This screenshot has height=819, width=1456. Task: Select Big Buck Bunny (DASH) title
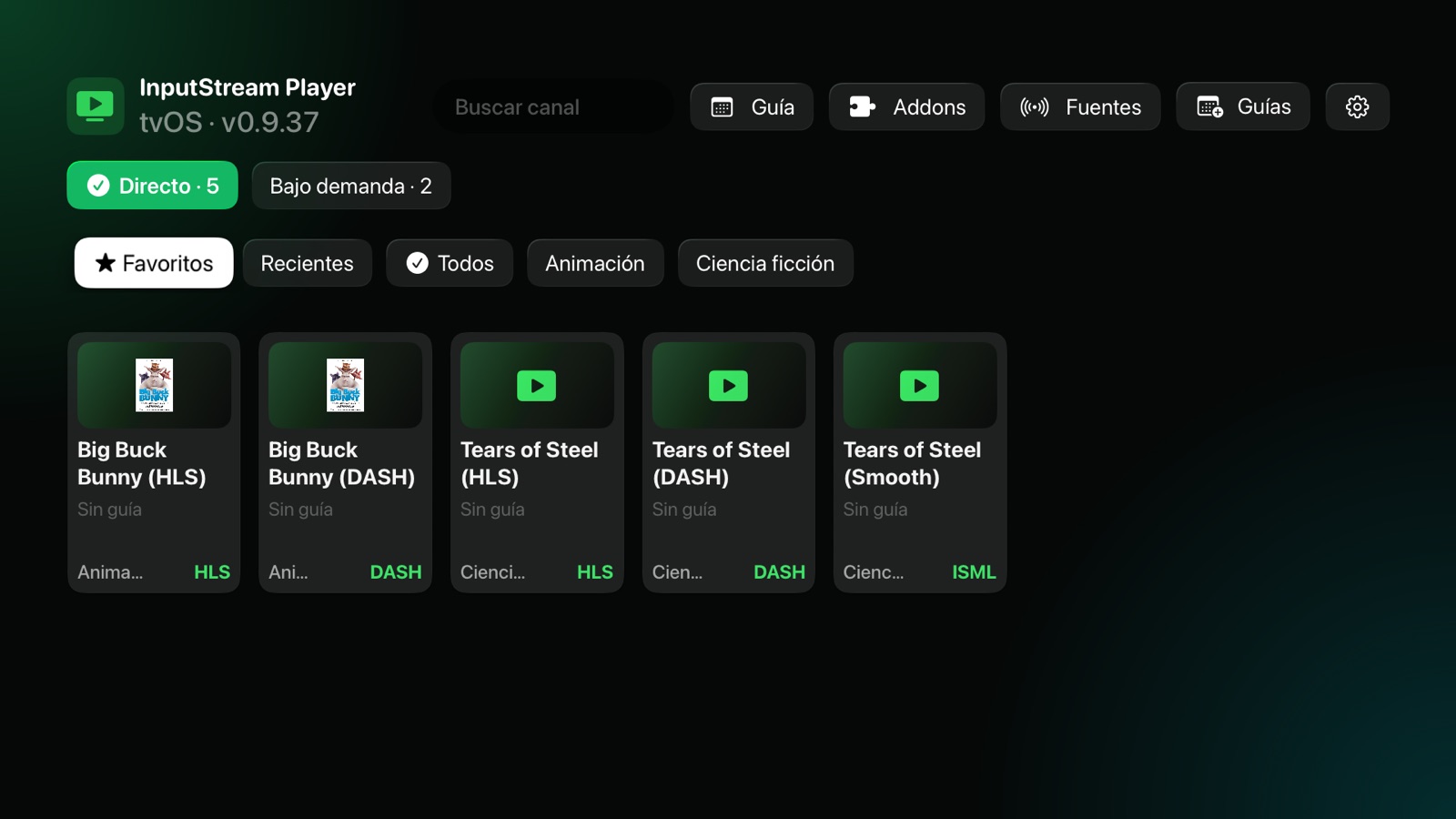click(x=342, y=463)
